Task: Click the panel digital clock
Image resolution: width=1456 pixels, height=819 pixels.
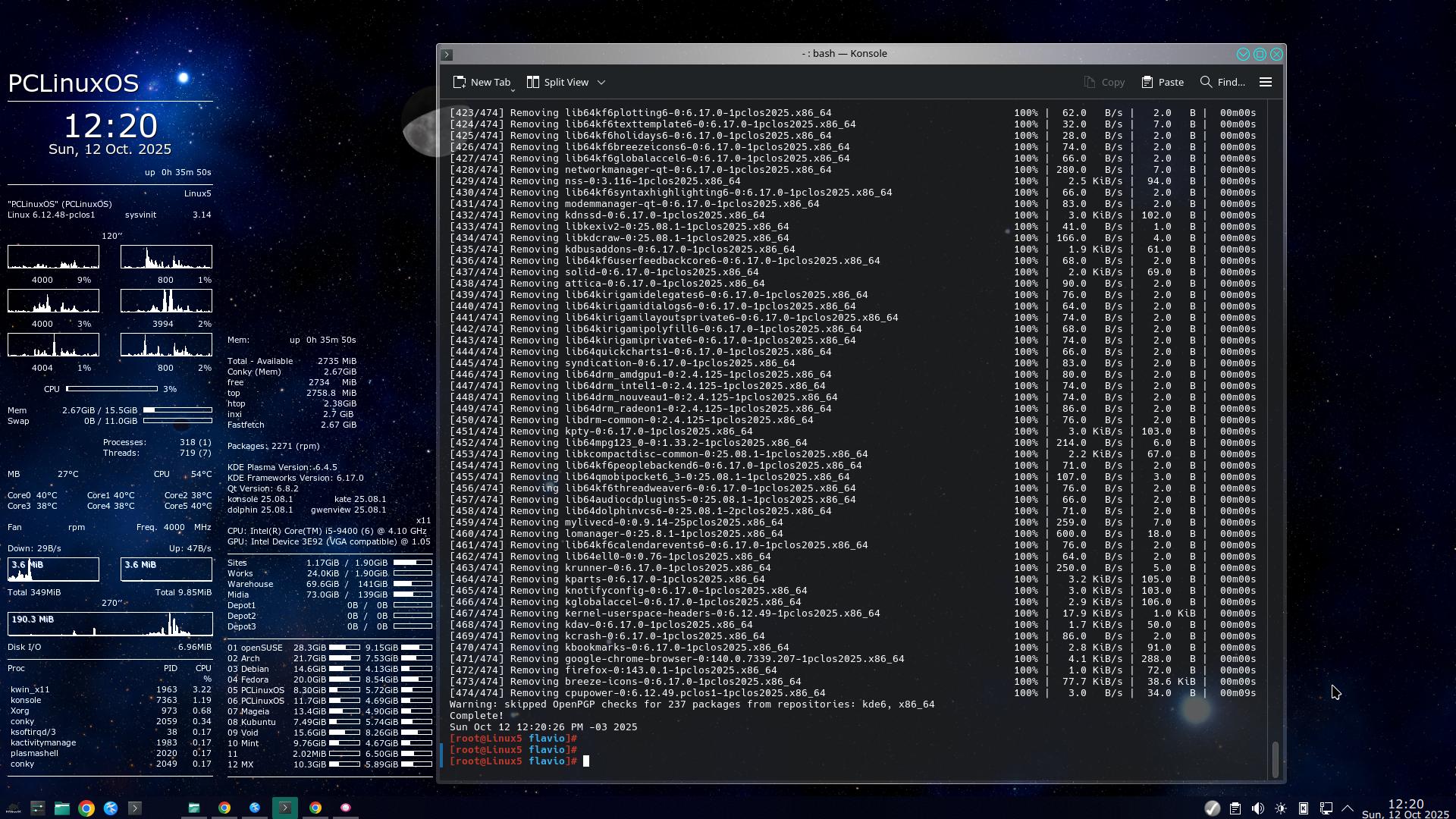Action: (x=1405, y=808)
